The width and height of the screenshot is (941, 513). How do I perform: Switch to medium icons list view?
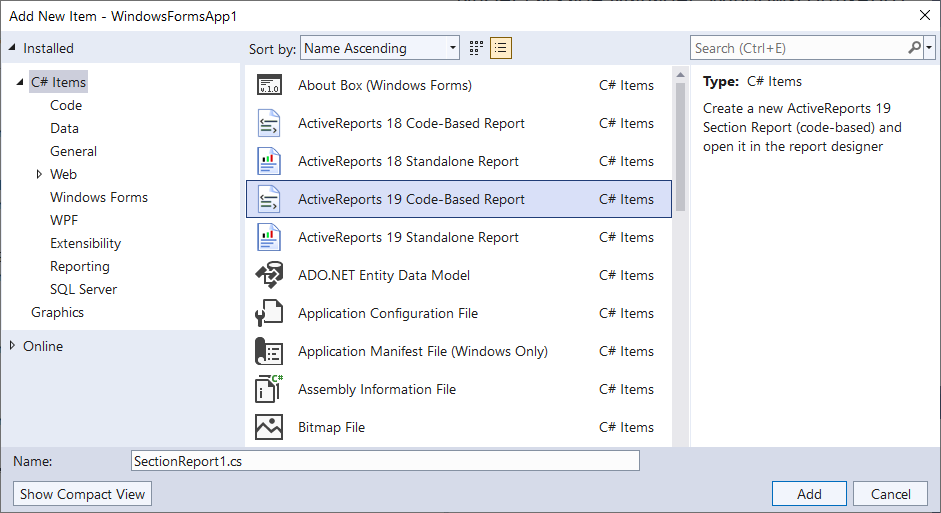(x=501, y=48)
